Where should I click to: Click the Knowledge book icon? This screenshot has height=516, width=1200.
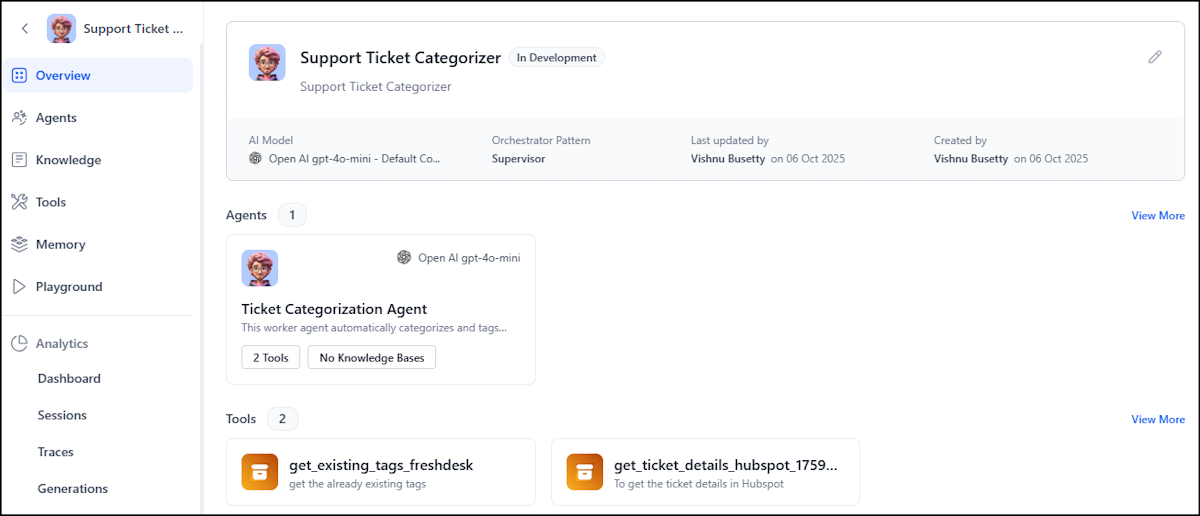[x=19, y=160]
